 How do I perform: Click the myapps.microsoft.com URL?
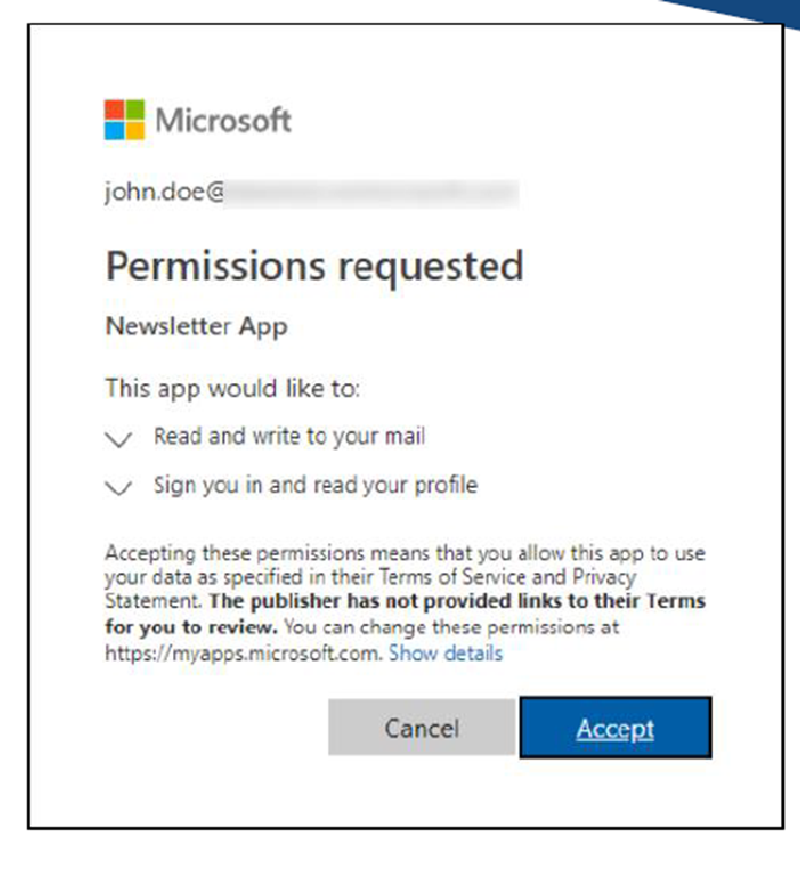point(244,653)
